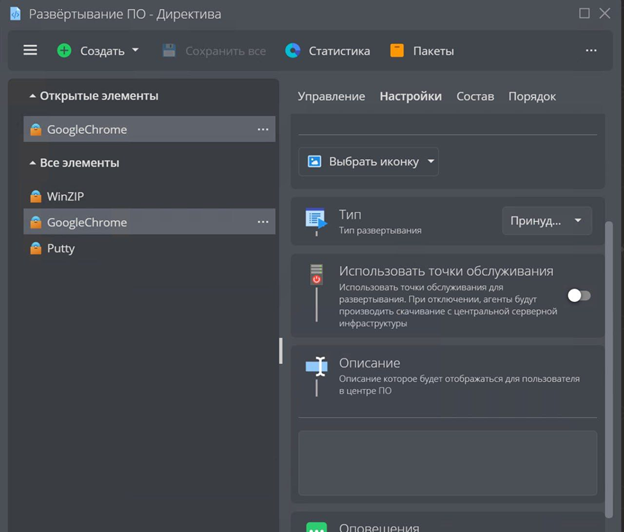Switch to the Настройки tab
The height and width of the screenshot is (532, 624).
point(411,96)
